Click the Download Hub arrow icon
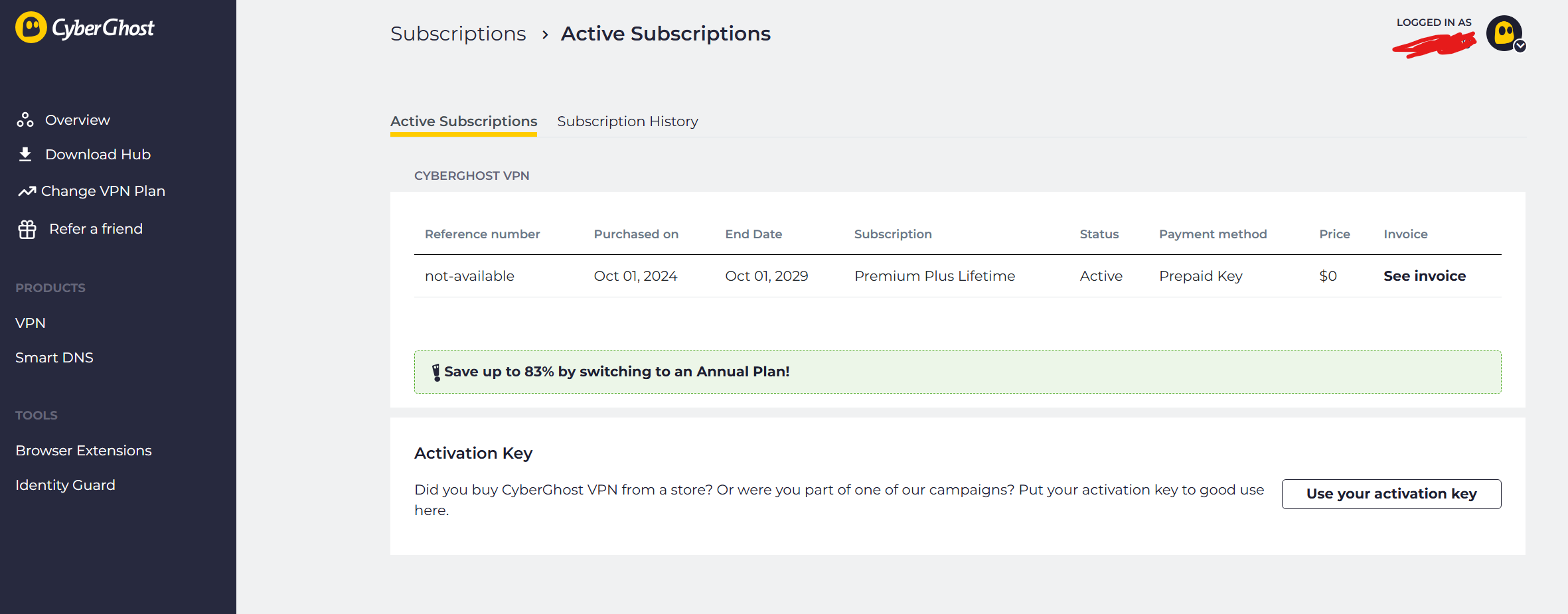 click(x=25, y=154)
